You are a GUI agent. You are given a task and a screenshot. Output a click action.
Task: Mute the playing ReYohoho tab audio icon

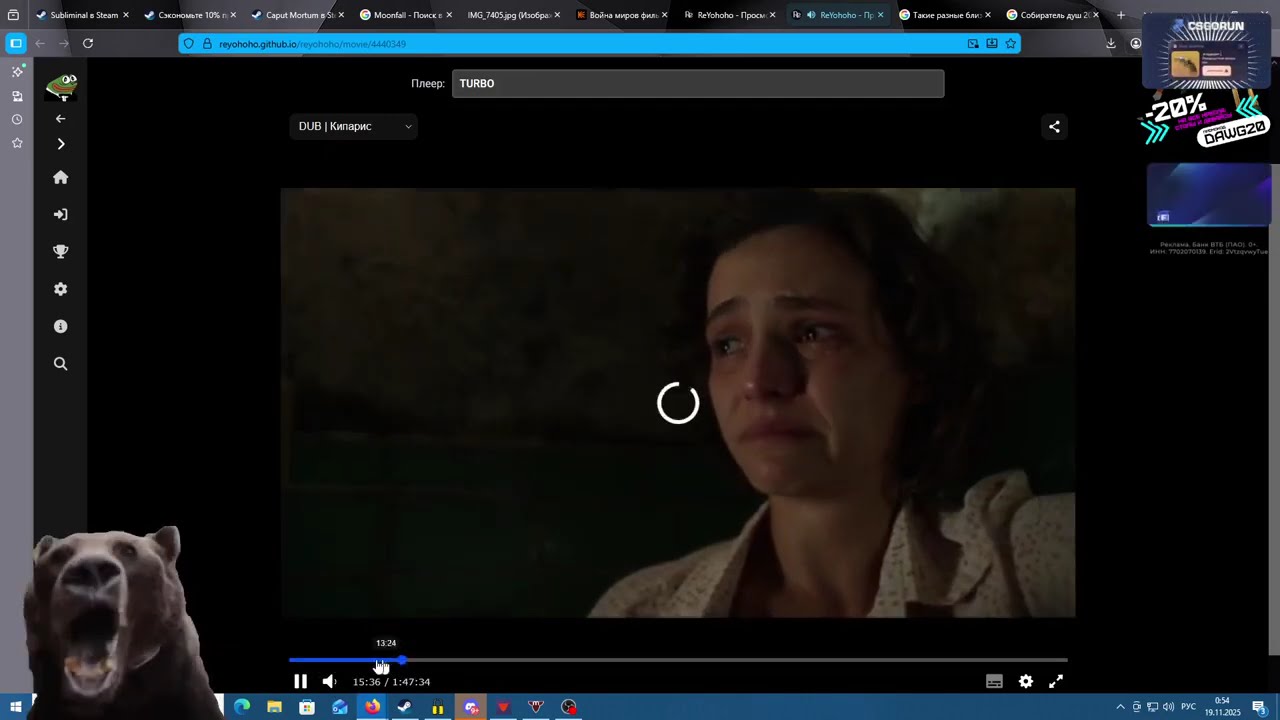[811, 15]
